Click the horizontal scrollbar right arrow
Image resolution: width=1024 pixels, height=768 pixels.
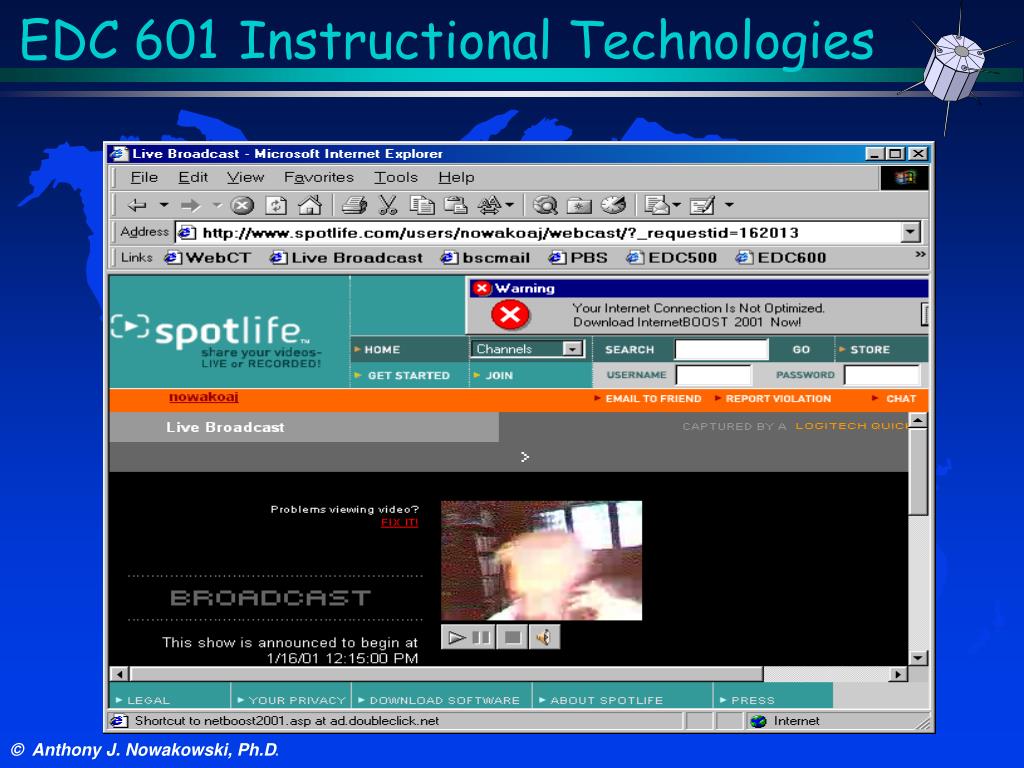(899, 674)
